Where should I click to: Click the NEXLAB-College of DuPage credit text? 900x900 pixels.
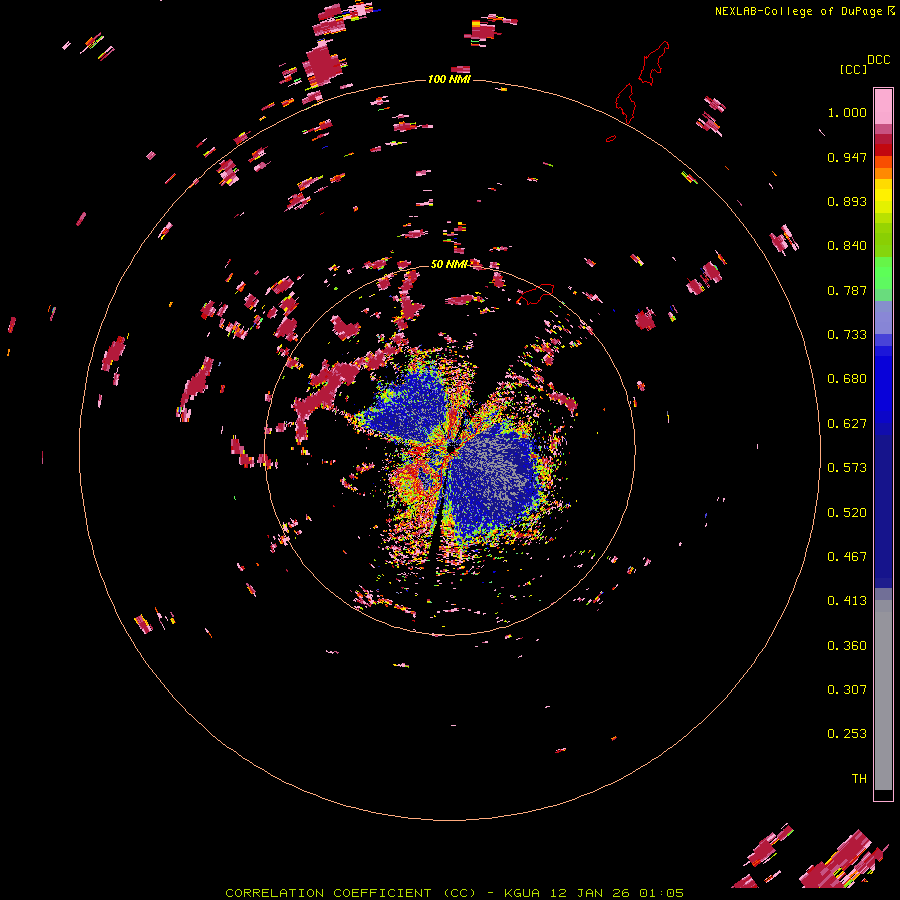(x=798, y=11)
